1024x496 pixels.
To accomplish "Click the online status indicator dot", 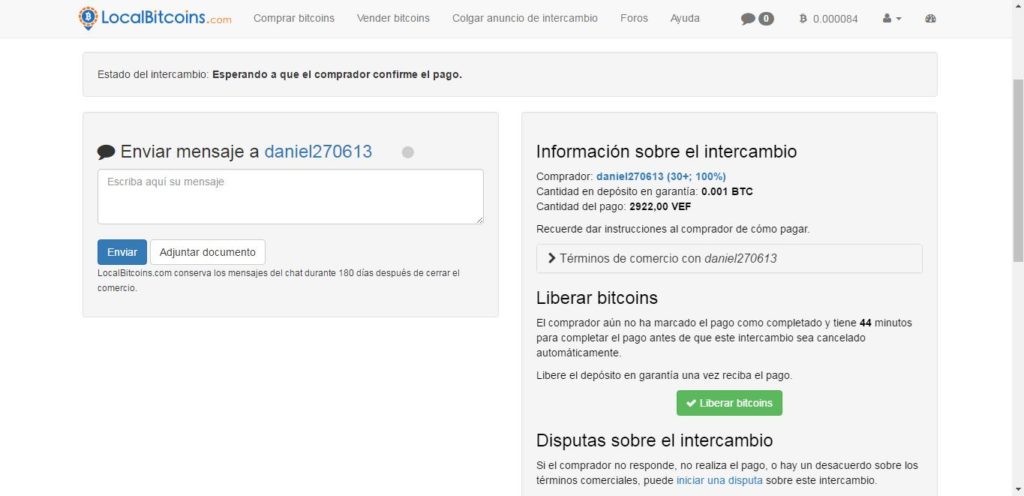I will [408, 152].
